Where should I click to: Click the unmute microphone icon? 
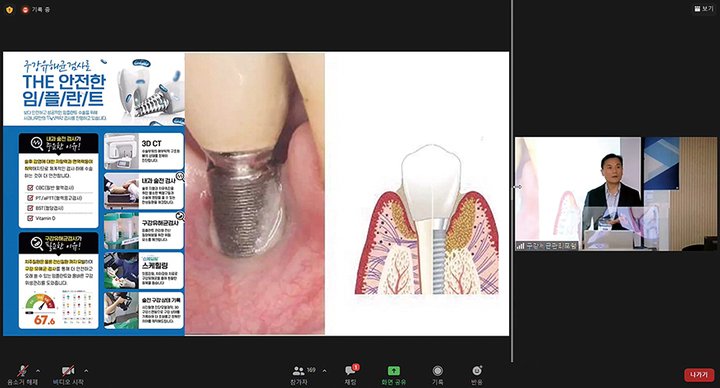click(22, 371)
